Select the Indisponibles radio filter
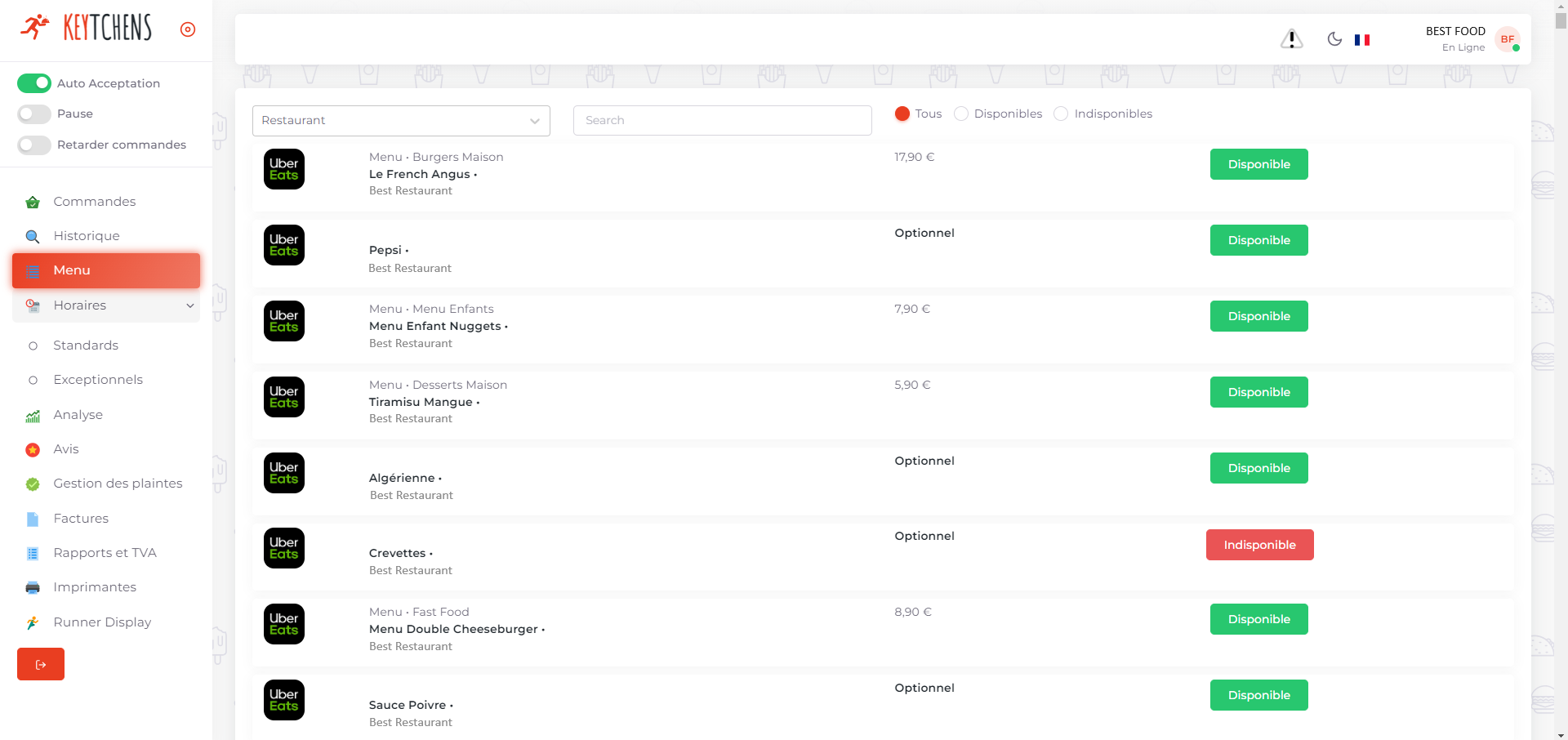Screen dimensions: 1568x740 [x=1061, y=114]
